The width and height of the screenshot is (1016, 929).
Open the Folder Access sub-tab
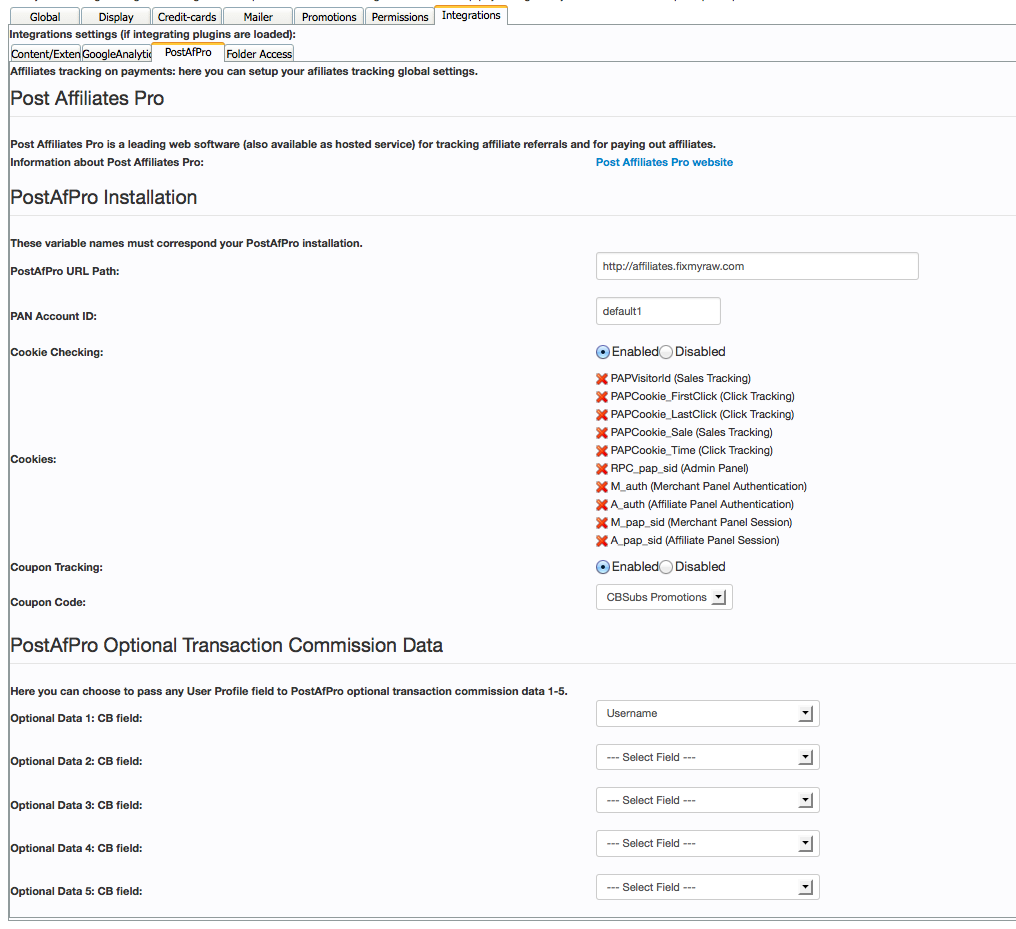259,54
